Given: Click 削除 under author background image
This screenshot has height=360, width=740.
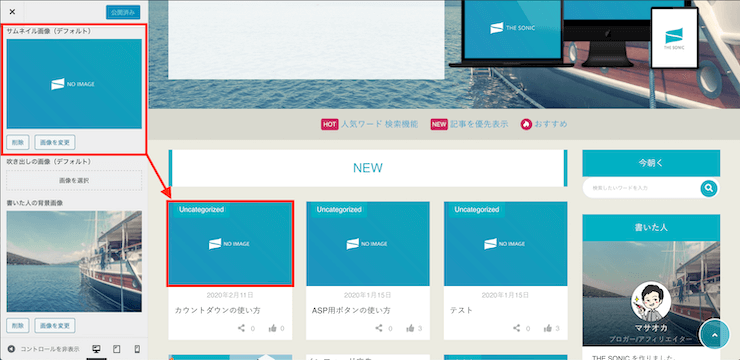Looking at the screenshot, I should click(x=18, y=325).
